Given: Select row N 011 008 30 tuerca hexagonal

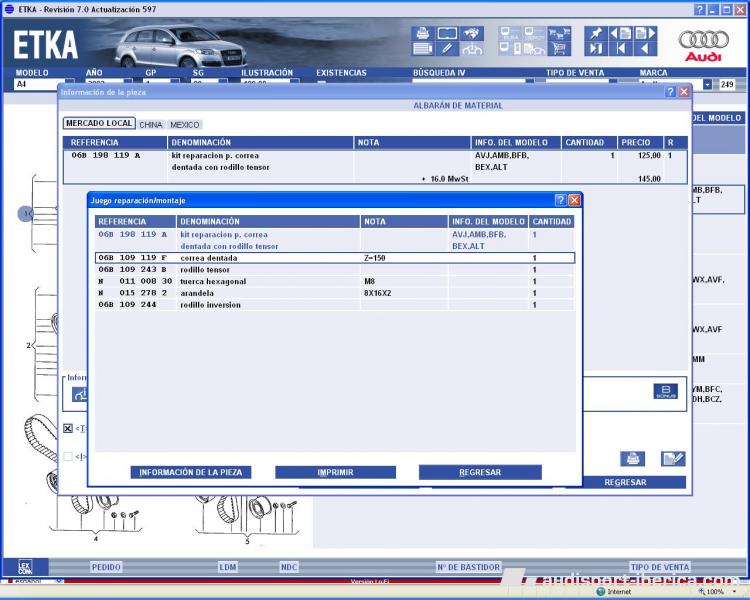Looking at the screenshot, I should [x=335, y=281].
